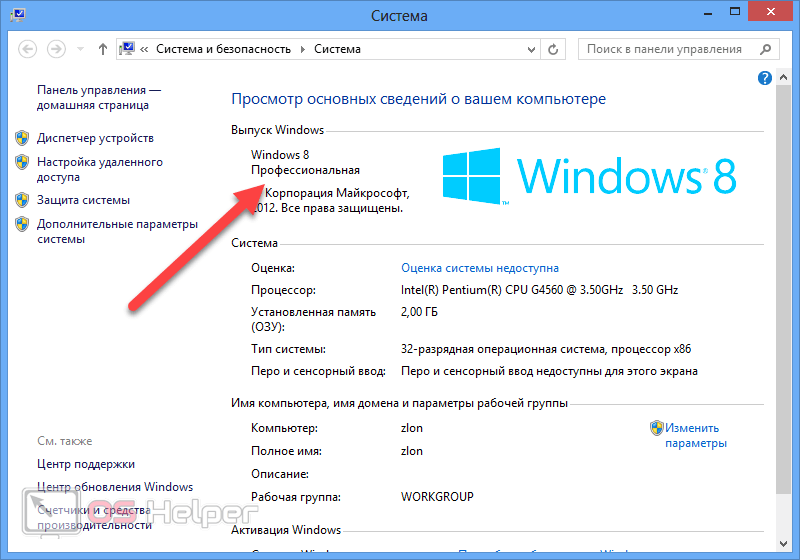Go up one level with Up arrow

click(103, 49)
